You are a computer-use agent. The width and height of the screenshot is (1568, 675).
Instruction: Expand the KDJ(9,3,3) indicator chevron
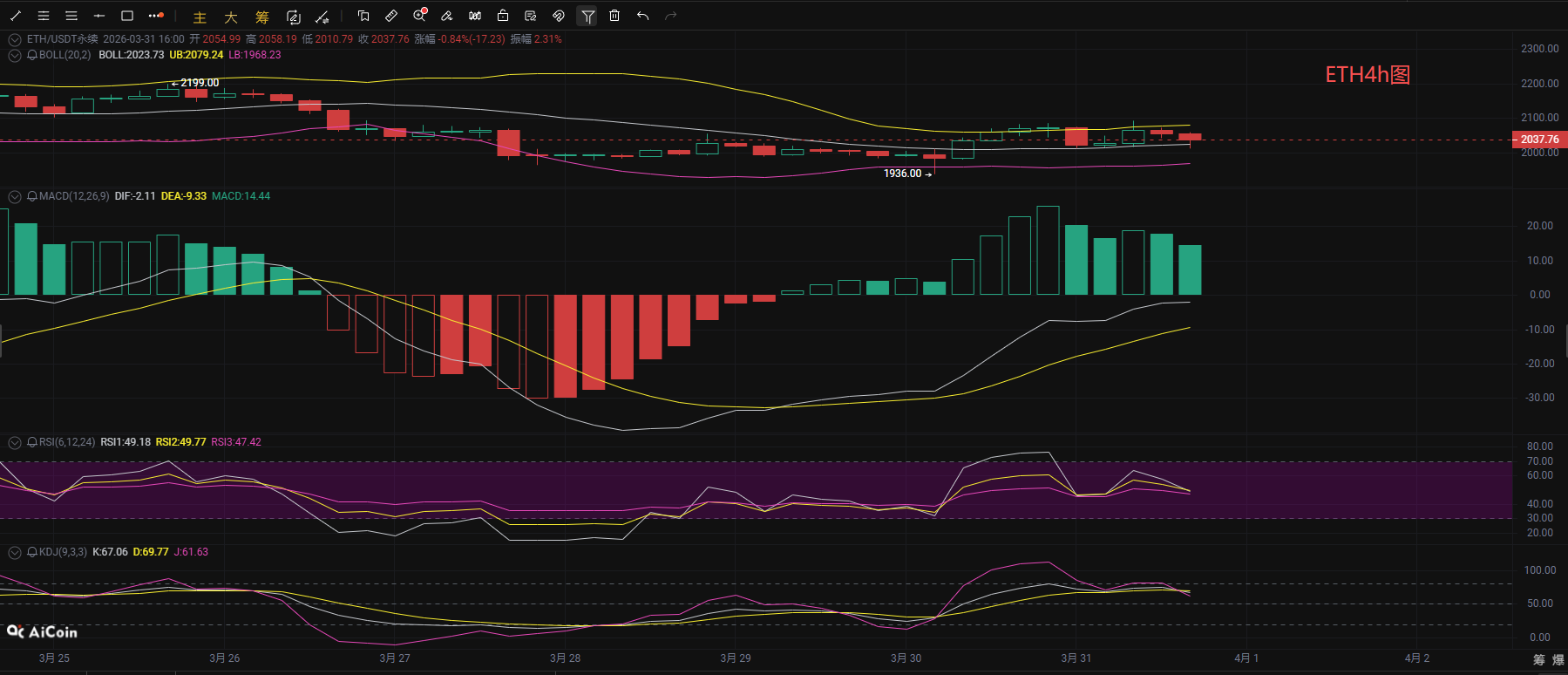point(15,552)
